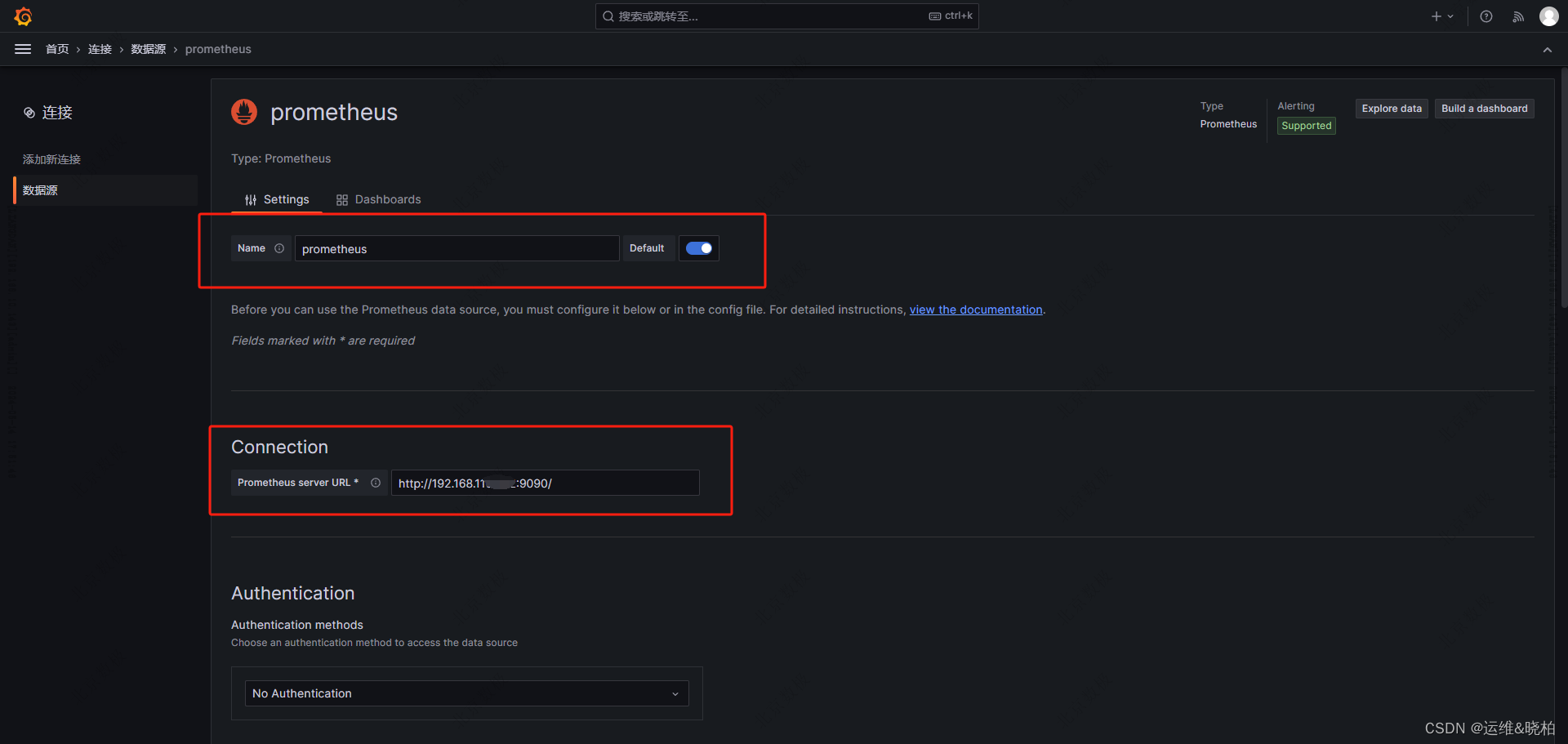Click the Build a dashboard button
Viewport: 1568px width, 744px height.
(x=1484, y=109)
